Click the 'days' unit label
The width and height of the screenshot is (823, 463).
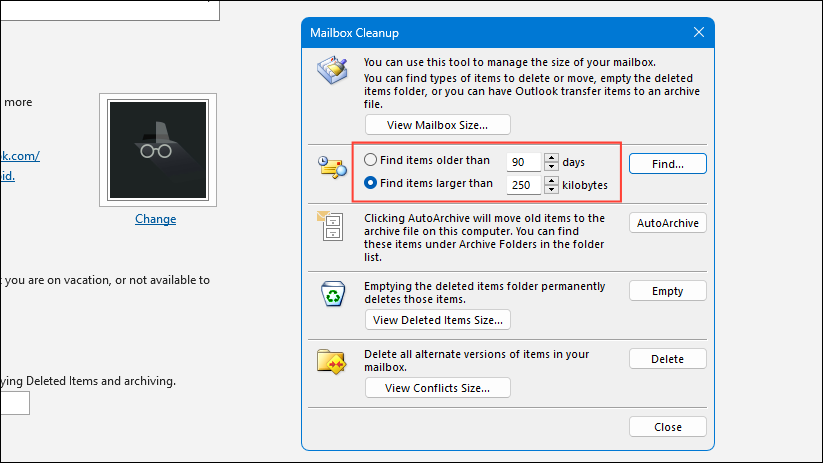pos(574,162)
